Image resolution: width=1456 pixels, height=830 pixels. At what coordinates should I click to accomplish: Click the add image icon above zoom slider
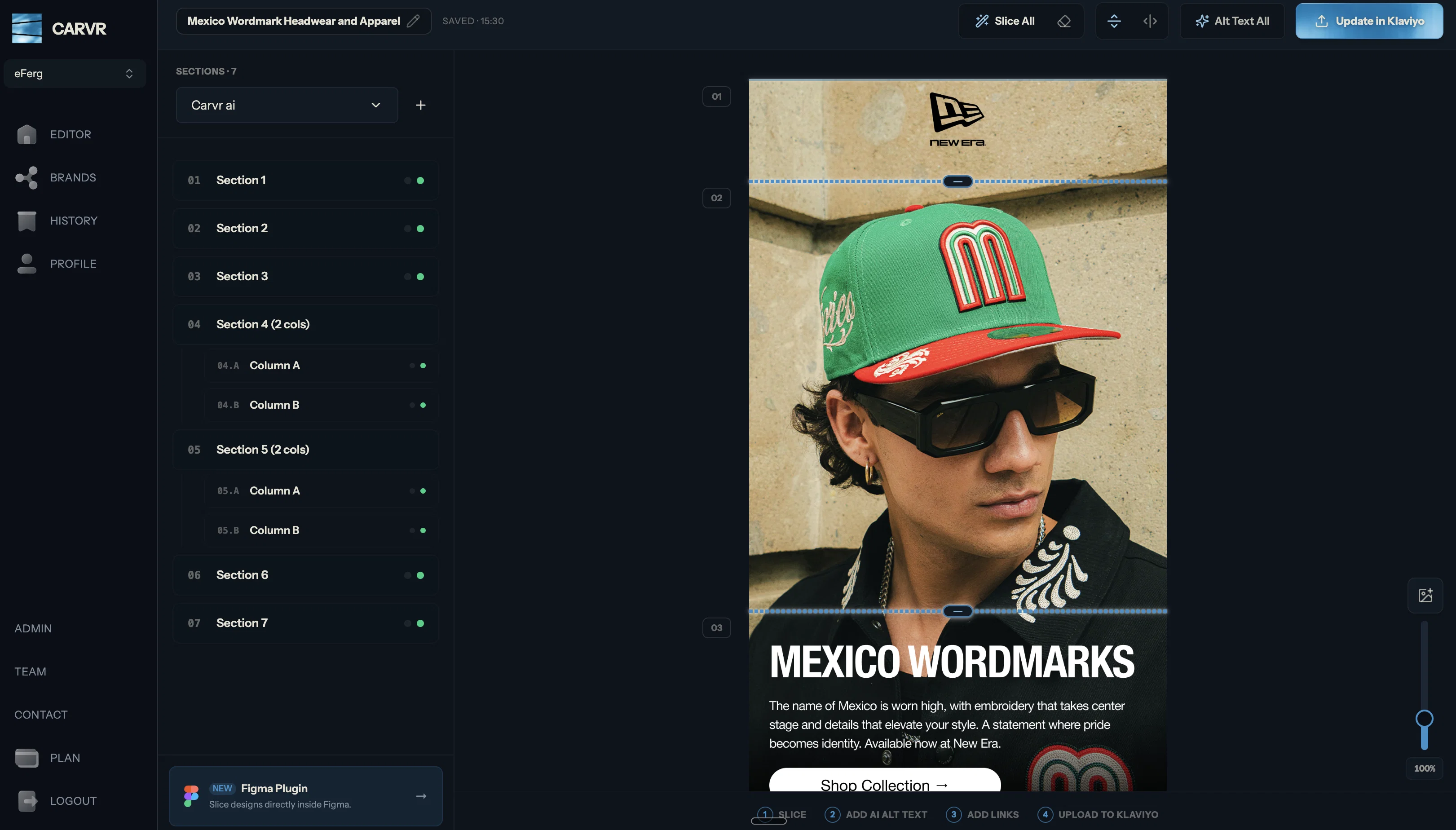(x=1425, y=596)
